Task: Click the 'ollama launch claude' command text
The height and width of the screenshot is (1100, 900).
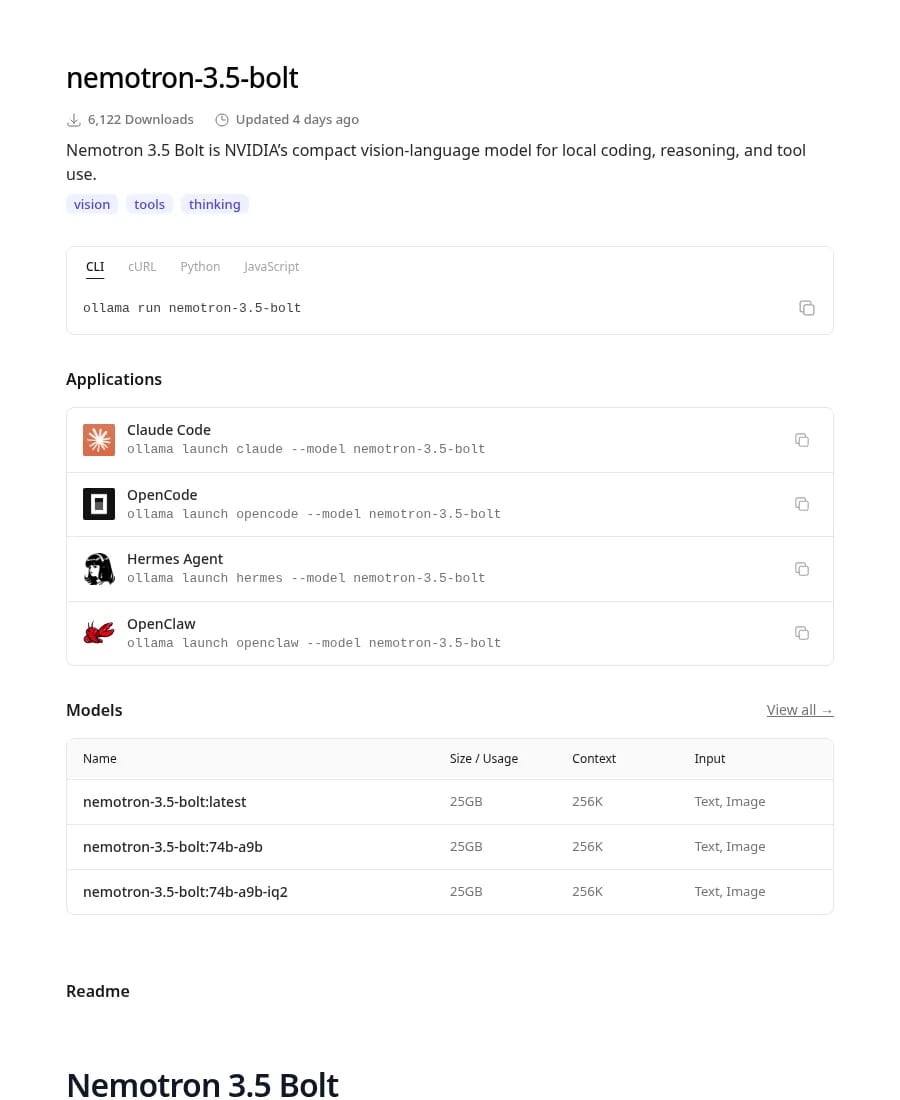Action: [306, 449]
